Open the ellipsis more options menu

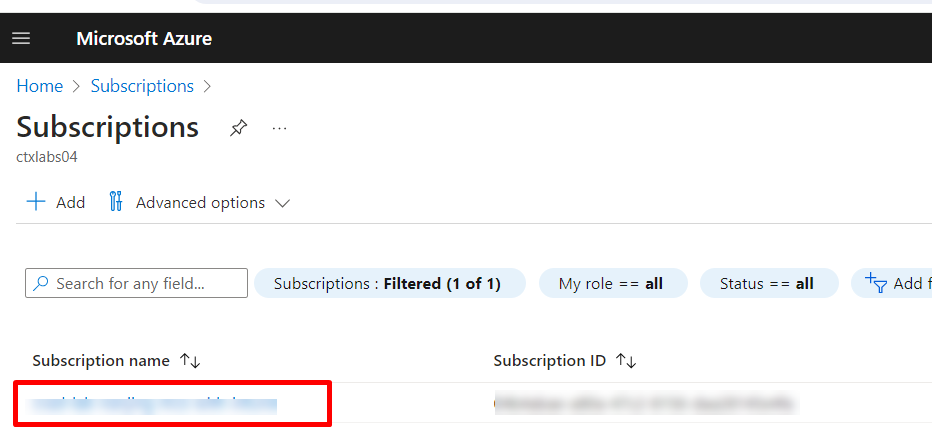(279, 128)
